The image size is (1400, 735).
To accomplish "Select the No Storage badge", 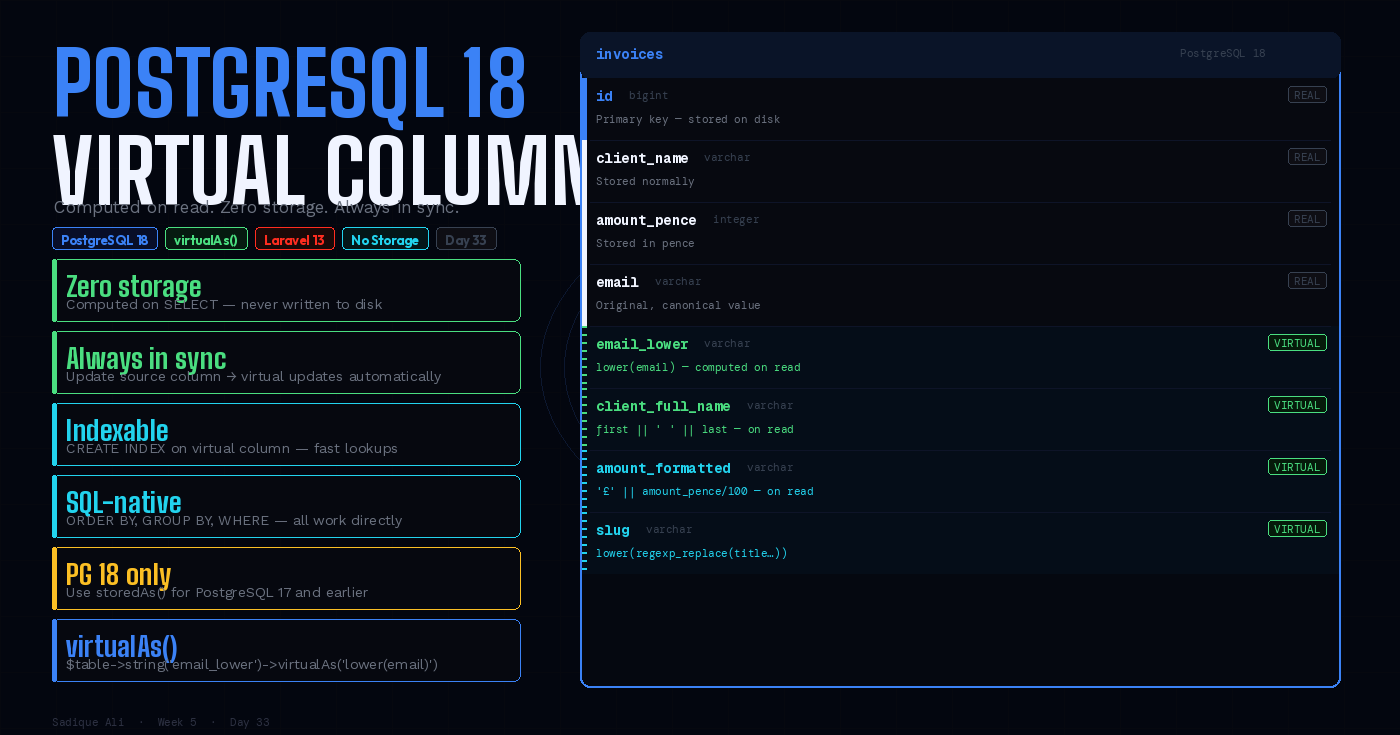I will click(385, 239).
